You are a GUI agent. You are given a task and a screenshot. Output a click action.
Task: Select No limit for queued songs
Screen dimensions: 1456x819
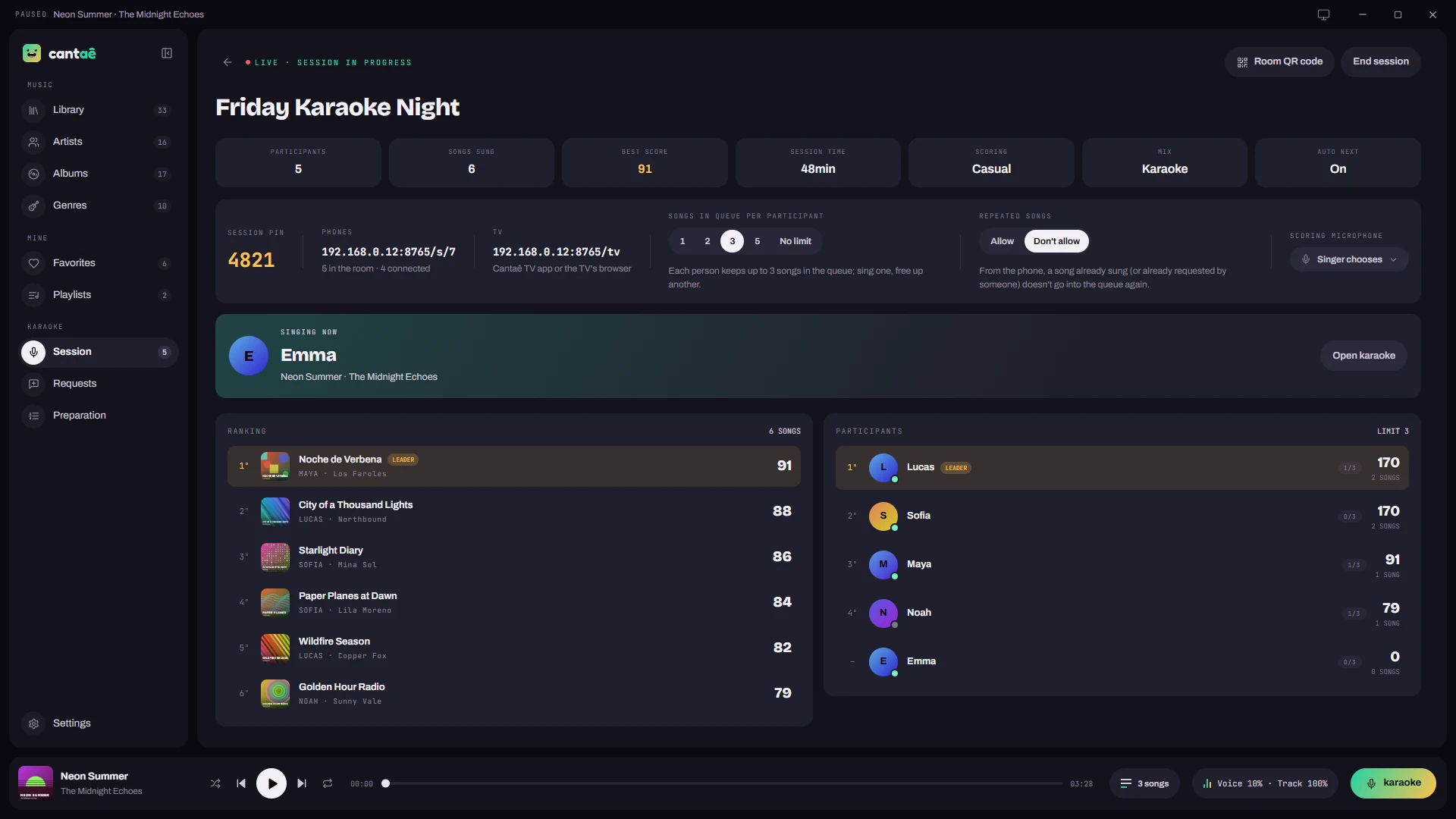coord(795,241)
